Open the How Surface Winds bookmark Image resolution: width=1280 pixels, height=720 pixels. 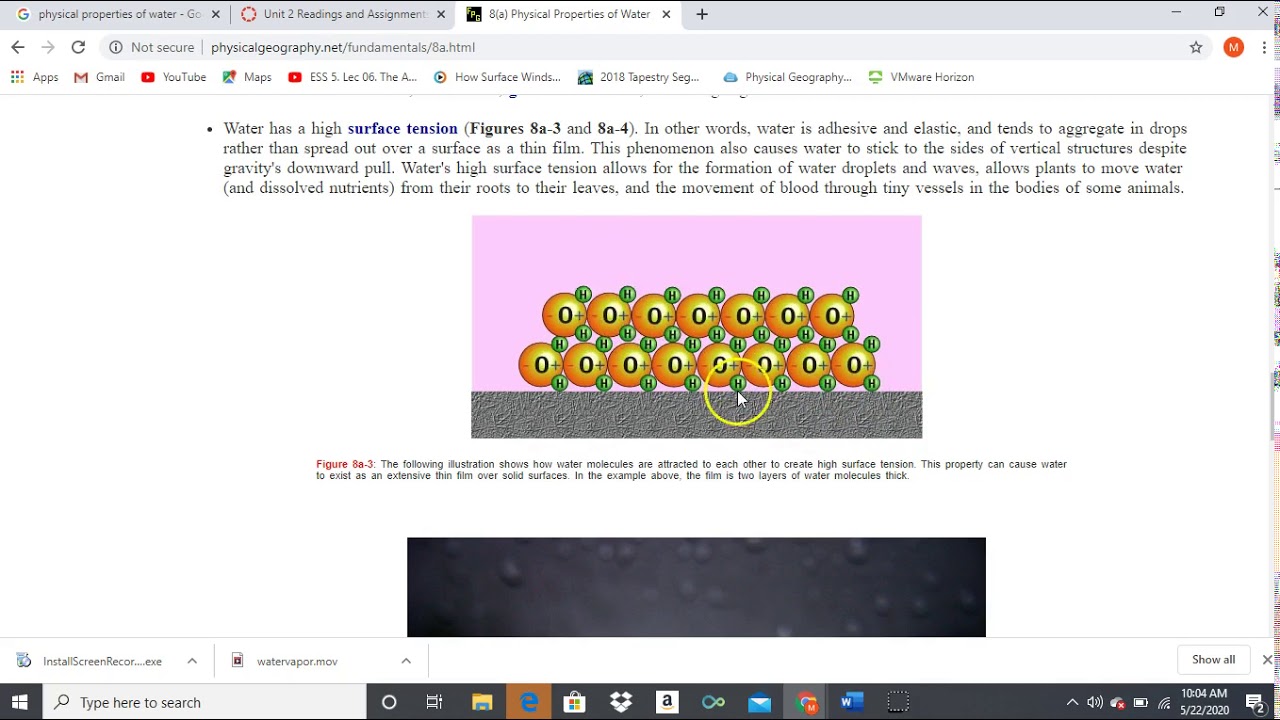(497, 77)
